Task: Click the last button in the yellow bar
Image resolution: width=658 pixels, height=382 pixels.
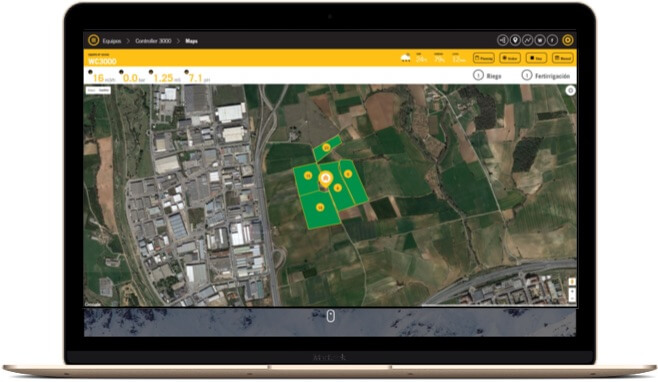Action: [562, 58]
